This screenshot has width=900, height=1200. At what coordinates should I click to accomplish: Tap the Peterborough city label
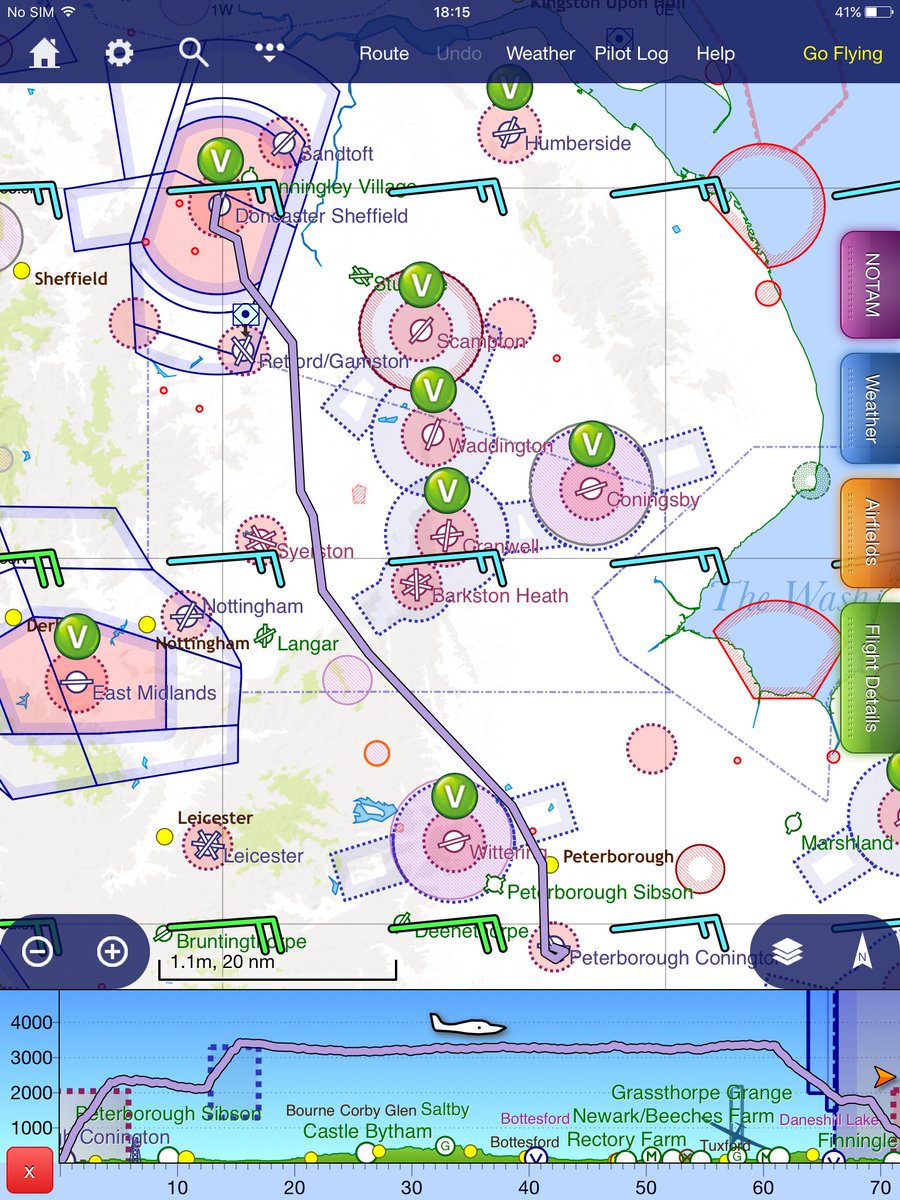tap(618, 857)
